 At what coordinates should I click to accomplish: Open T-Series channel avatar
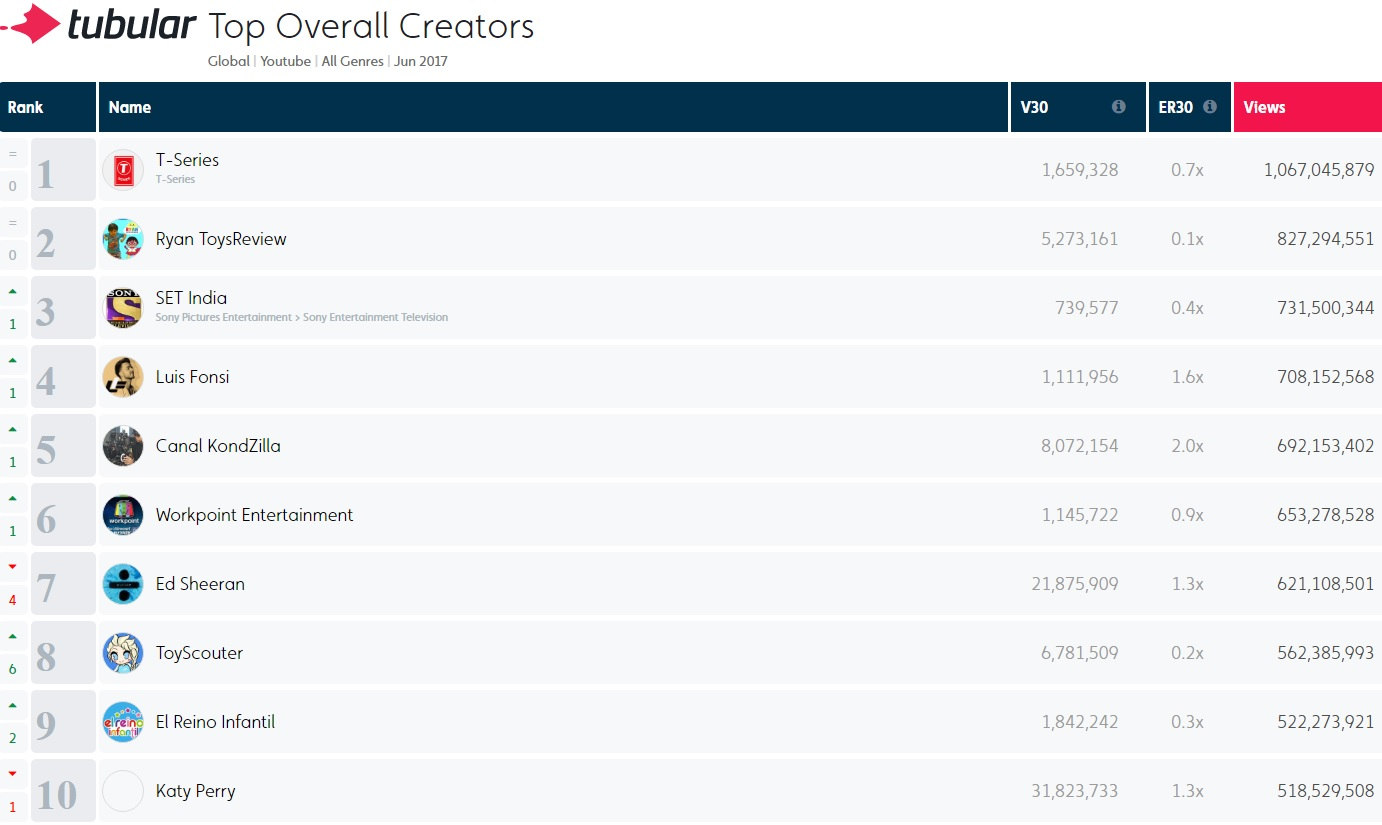[x=123, y=170]
